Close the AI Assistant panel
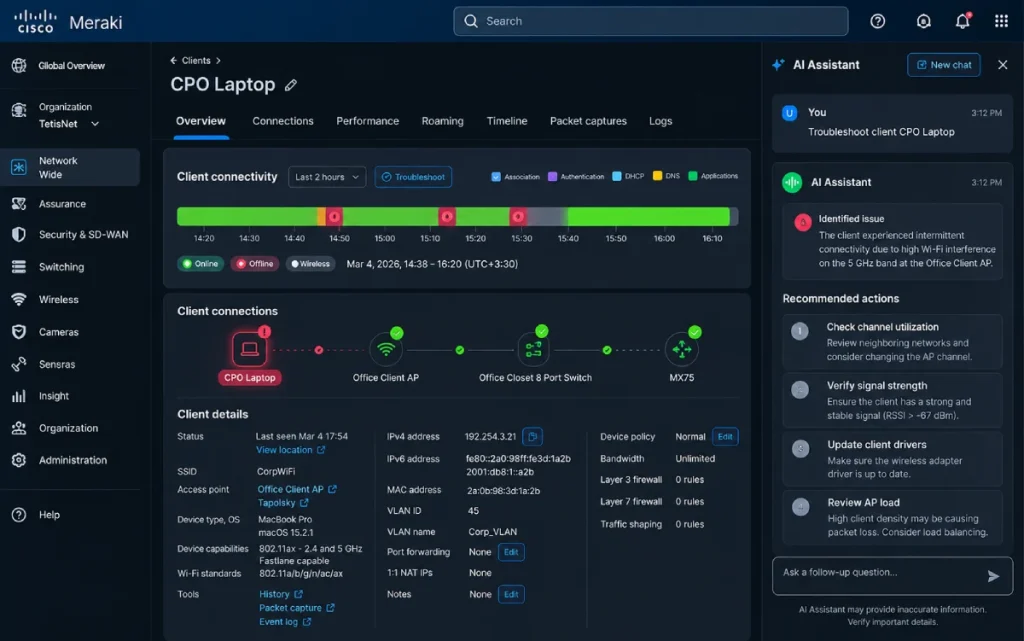 click(x=1002, y=65)
